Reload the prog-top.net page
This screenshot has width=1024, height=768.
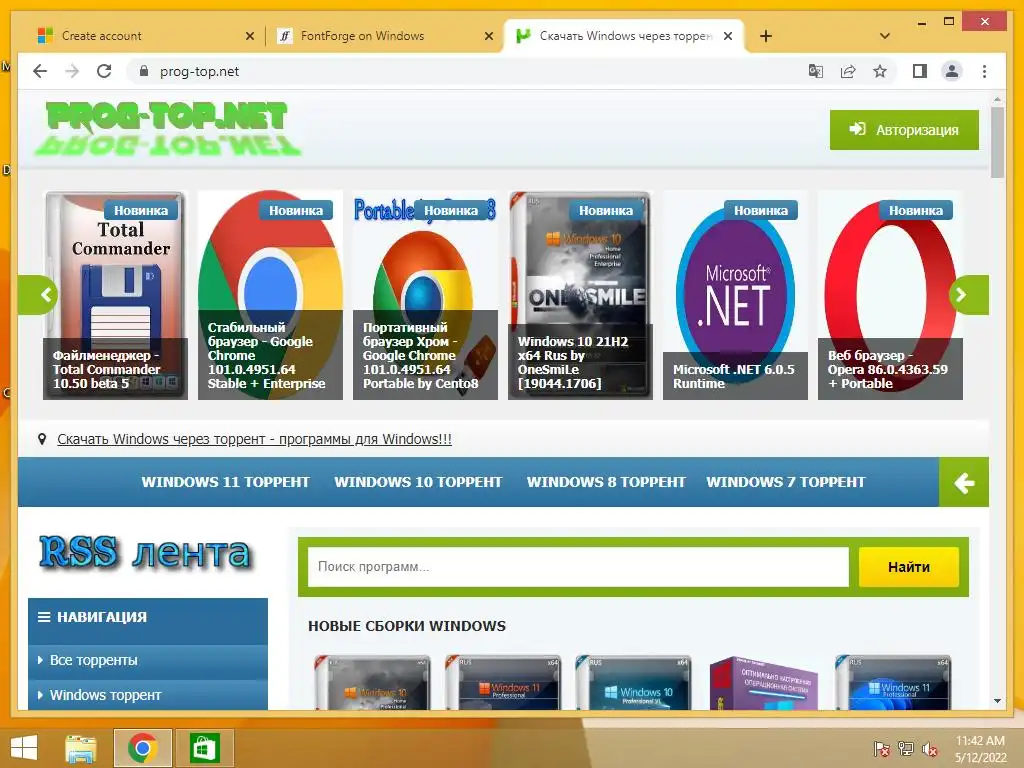[104, 71]
